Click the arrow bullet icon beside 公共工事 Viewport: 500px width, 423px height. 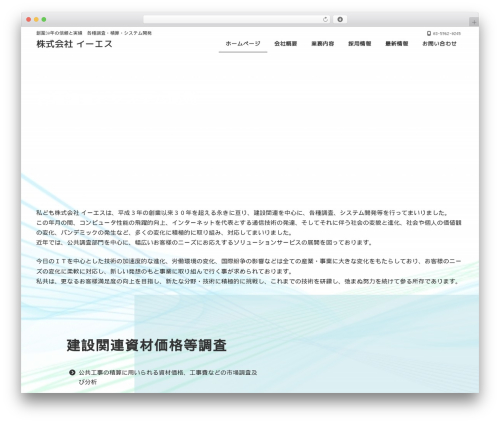click(72, 372)
